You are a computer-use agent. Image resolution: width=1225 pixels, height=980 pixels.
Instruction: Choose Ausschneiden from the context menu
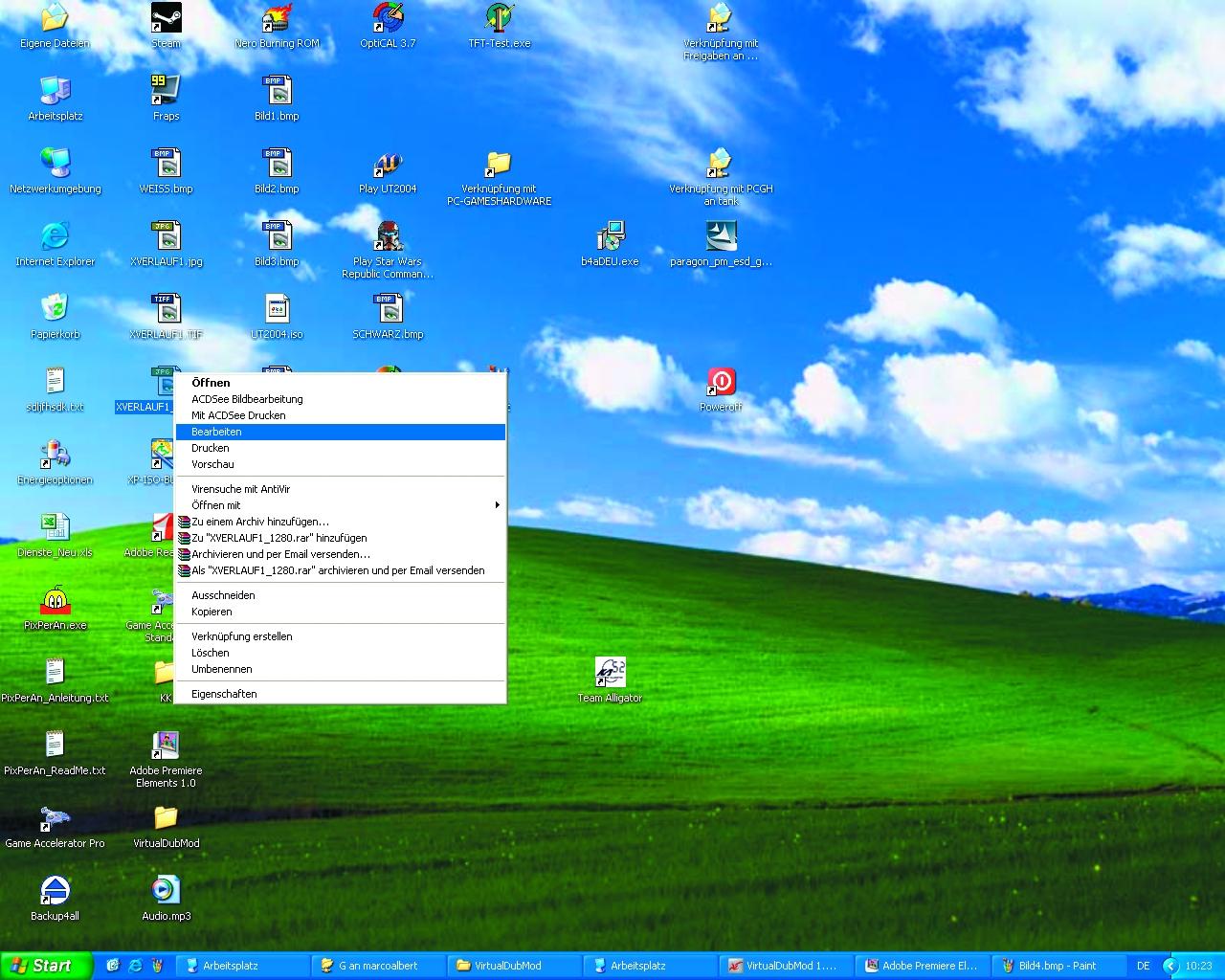[x=341, y=595]
